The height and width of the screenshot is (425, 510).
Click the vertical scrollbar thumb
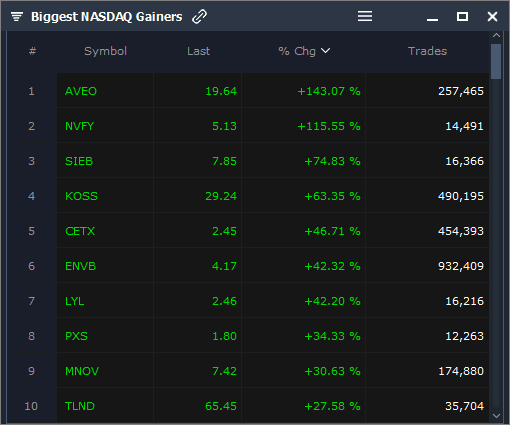[x=496, y=61]
